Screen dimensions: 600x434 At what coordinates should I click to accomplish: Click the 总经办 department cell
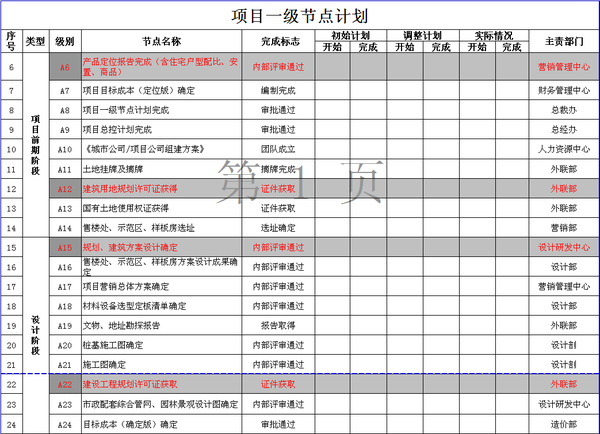tap(564, 130)
